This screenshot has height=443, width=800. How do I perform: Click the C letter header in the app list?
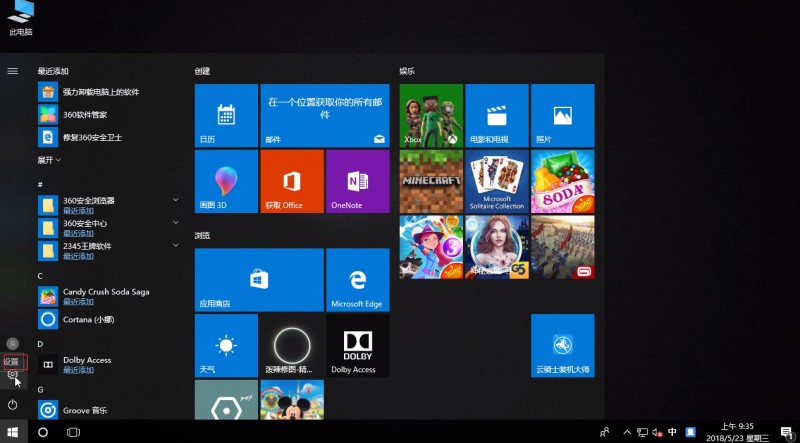coord(40,276)
